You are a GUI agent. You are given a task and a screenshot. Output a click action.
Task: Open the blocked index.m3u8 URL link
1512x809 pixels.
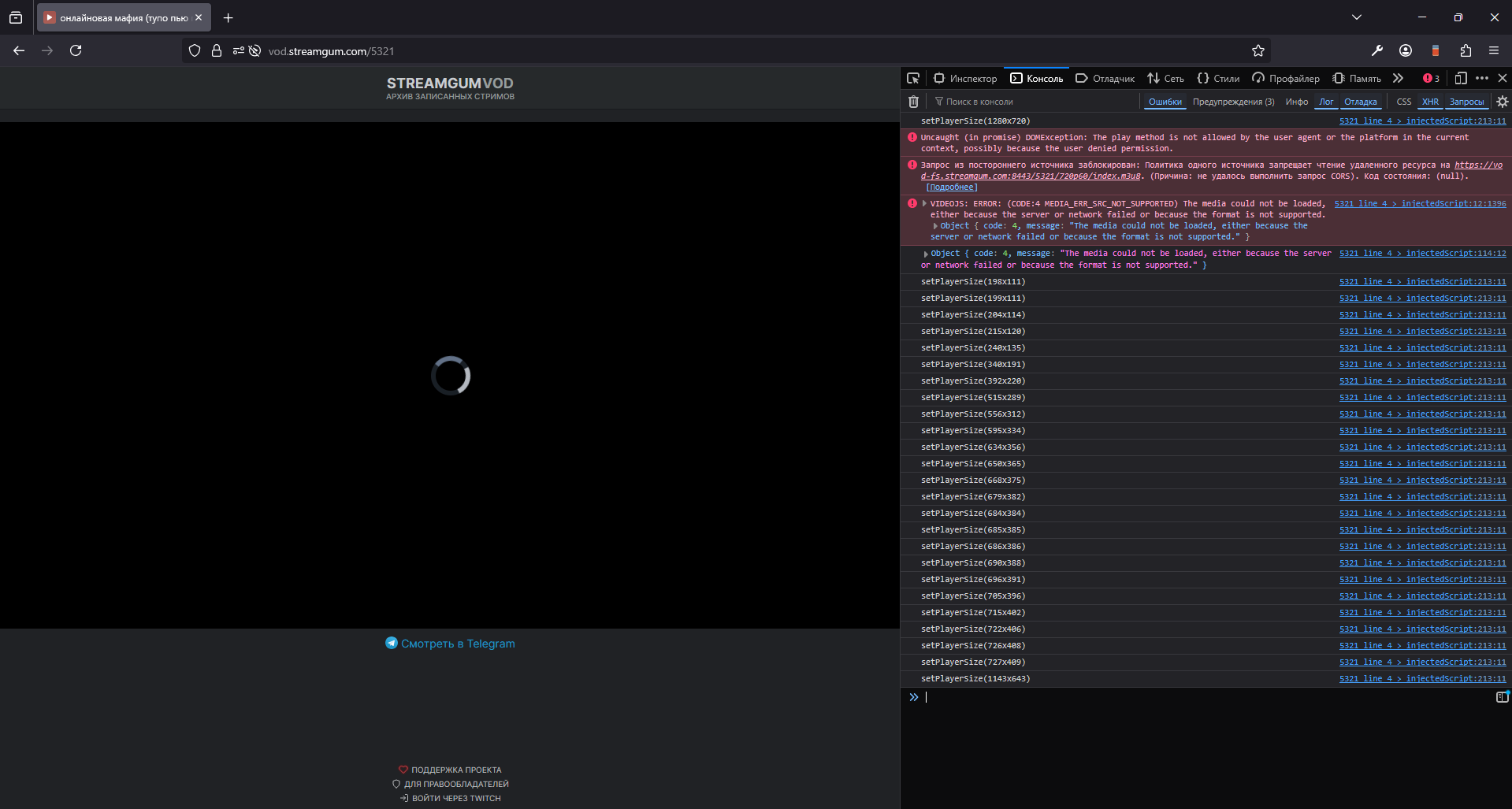click(x=1212, y=171)
